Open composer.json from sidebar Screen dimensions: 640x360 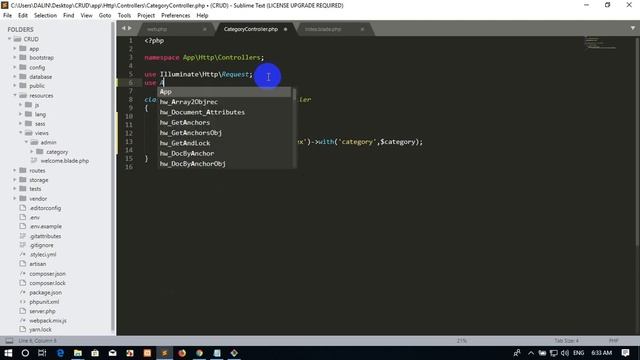[x=47, y=274]
